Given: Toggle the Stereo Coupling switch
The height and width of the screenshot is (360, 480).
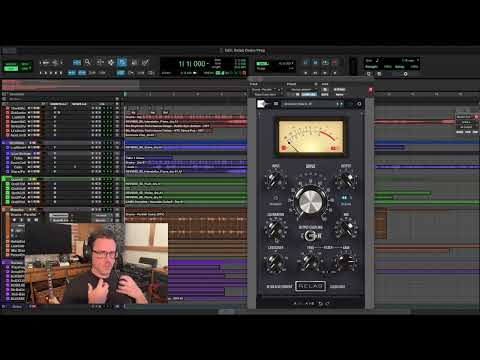Looking at the screenshot, I should [x=311, y=236].
